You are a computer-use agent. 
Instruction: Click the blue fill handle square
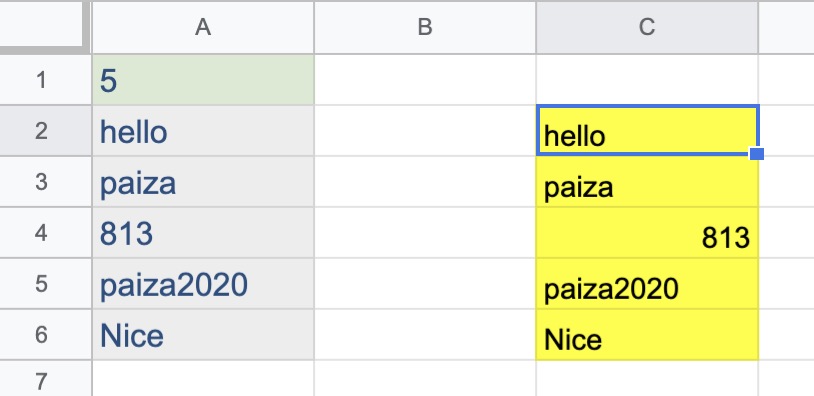757,154
